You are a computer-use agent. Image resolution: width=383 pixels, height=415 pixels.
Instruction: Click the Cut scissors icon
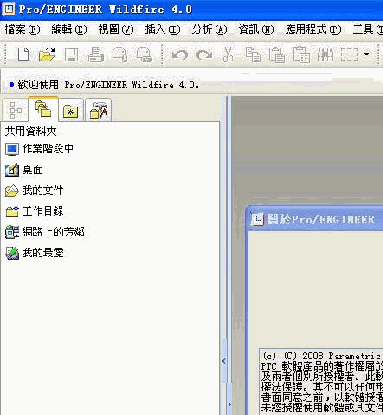click(228, 55)
